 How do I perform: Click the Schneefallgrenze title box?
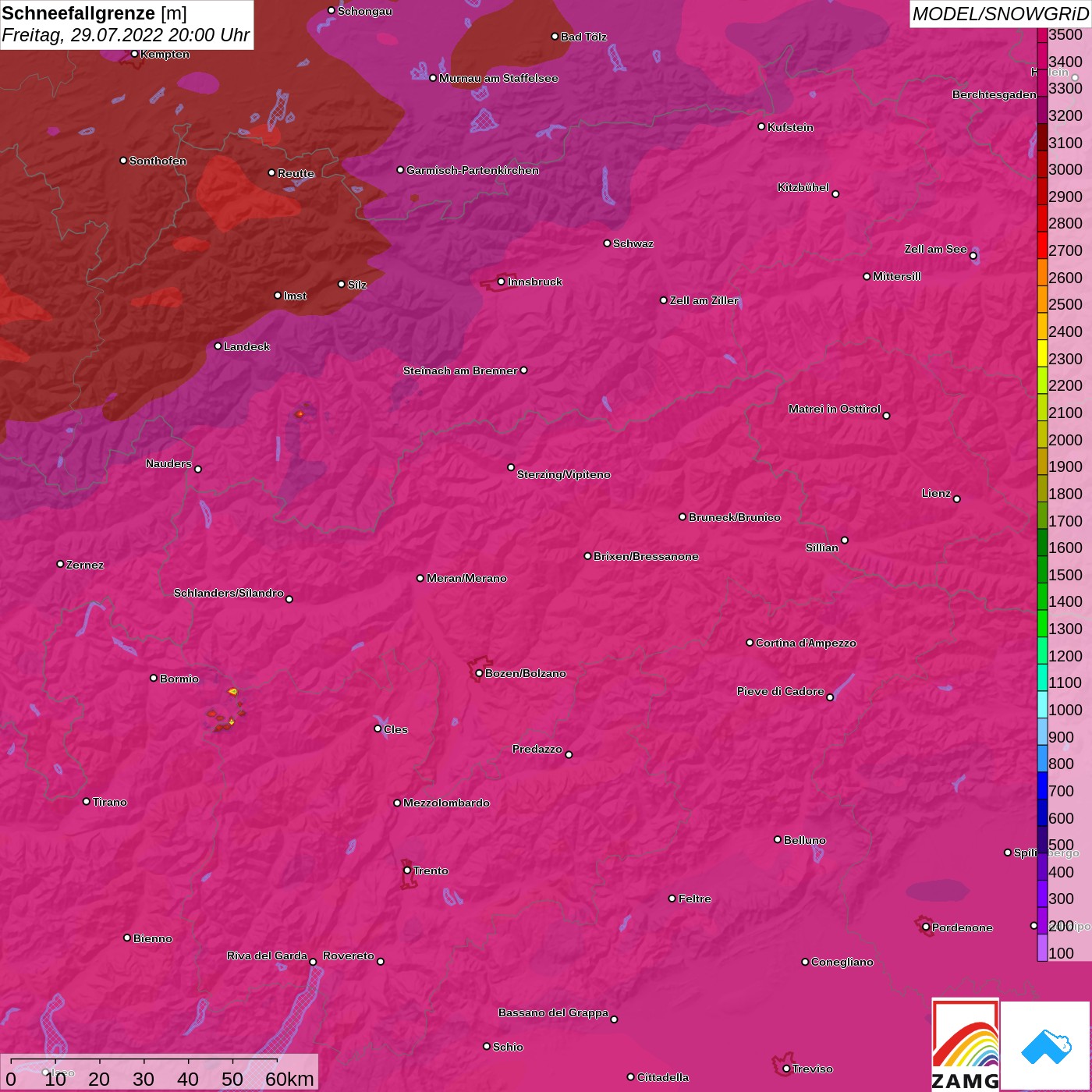click(126, 24)
